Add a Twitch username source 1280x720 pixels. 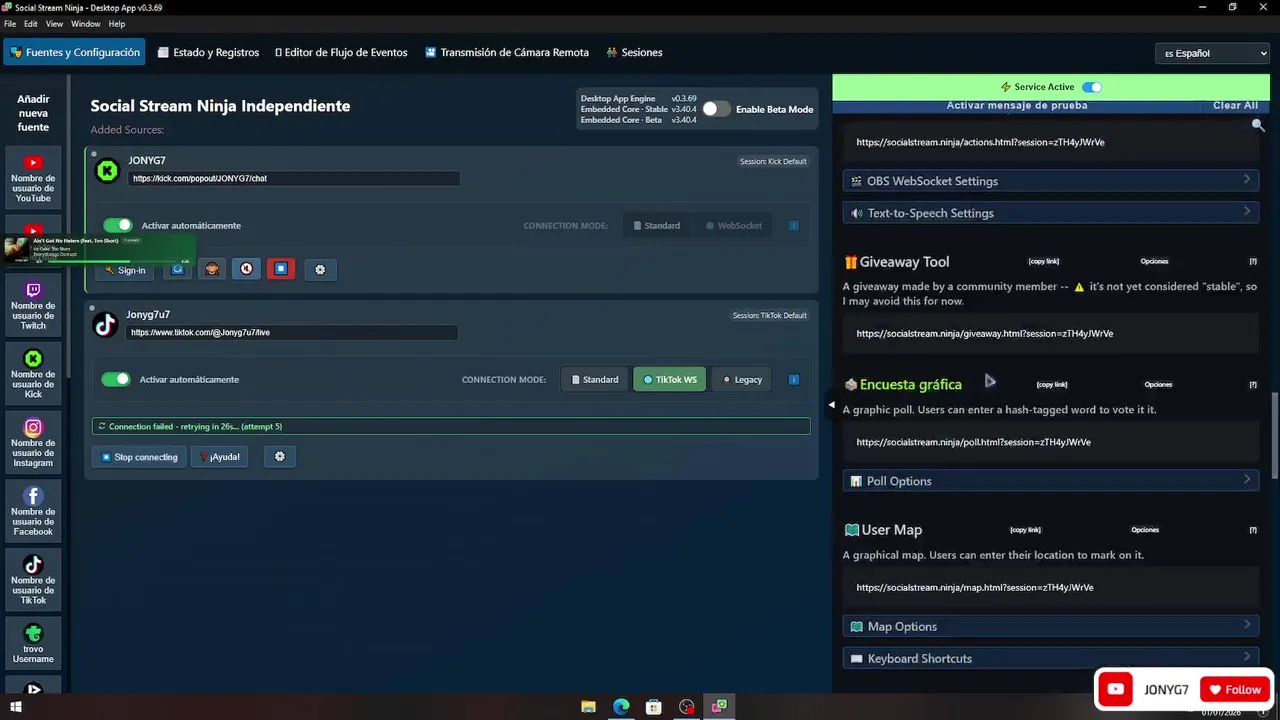33,305
